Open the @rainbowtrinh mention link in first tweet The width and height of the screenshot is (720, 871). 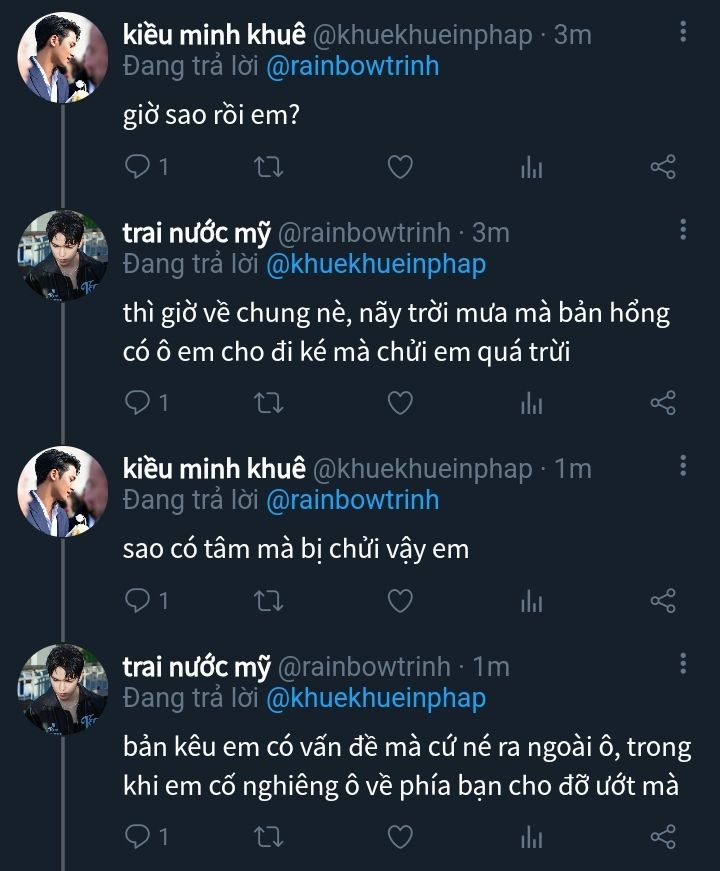tap(352, 66)
